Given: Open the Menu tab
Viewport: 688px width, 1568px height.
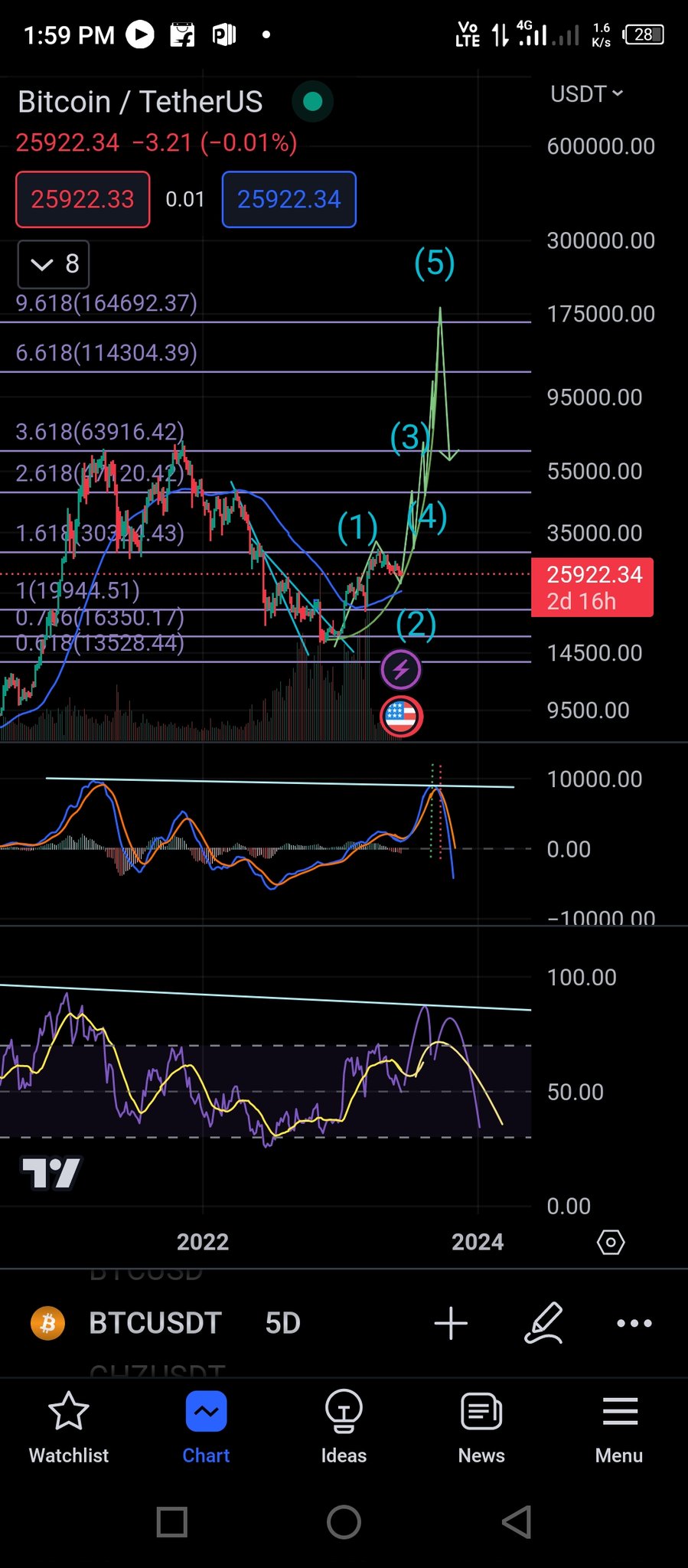Looking at the screenshot, I should click(619, 1427).
